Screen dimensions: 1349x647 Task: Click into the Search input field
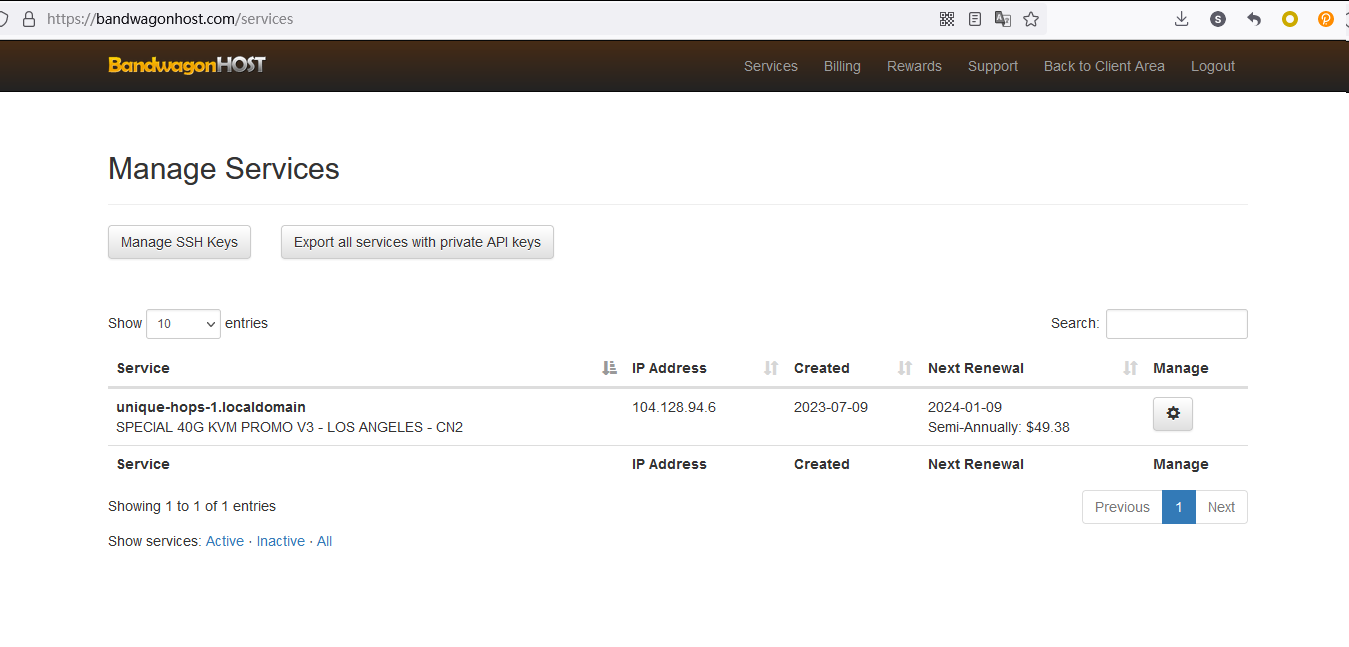1176,324
